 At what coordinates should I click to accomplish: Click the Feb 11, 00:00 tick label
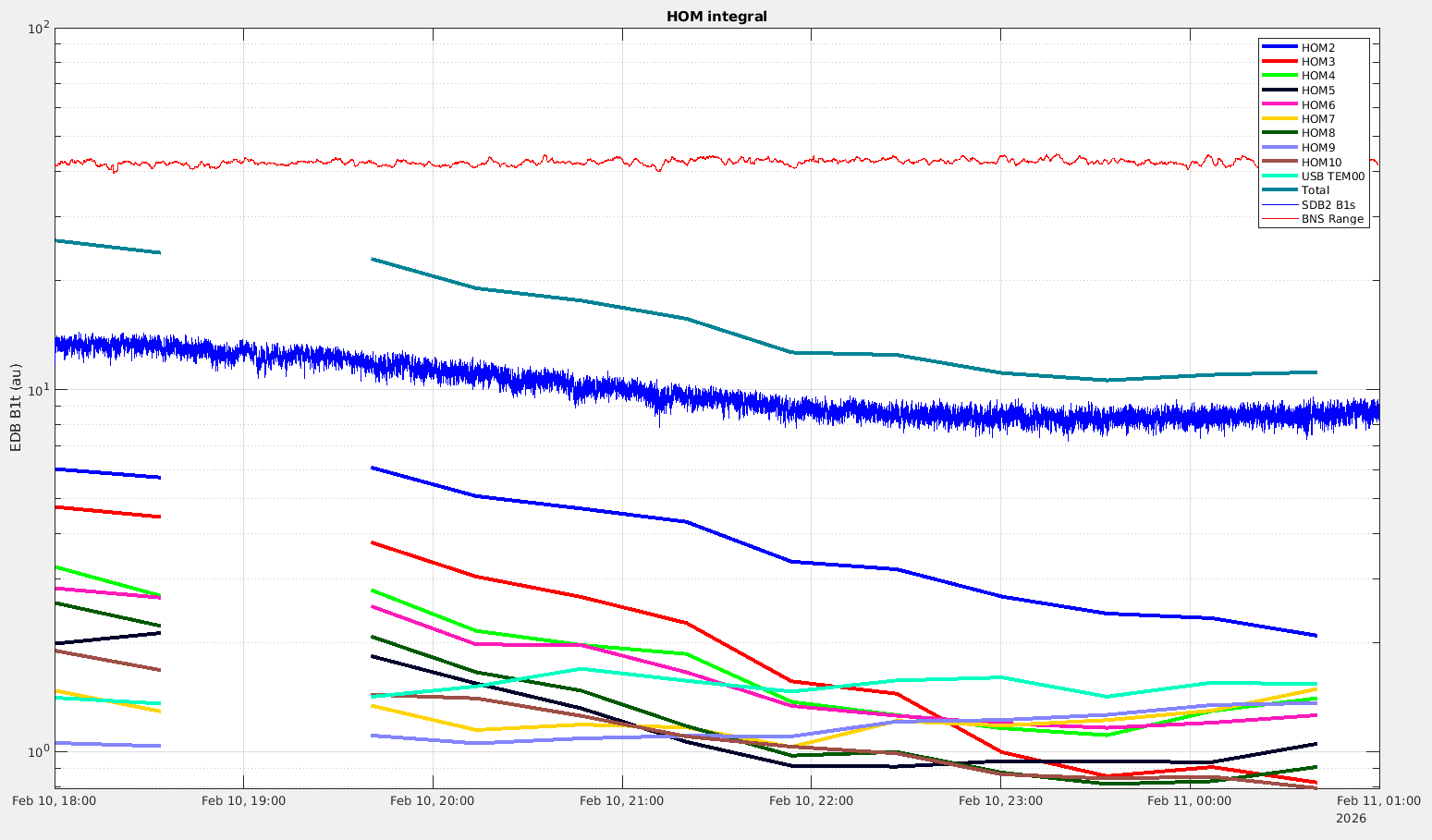point(1189,801)
